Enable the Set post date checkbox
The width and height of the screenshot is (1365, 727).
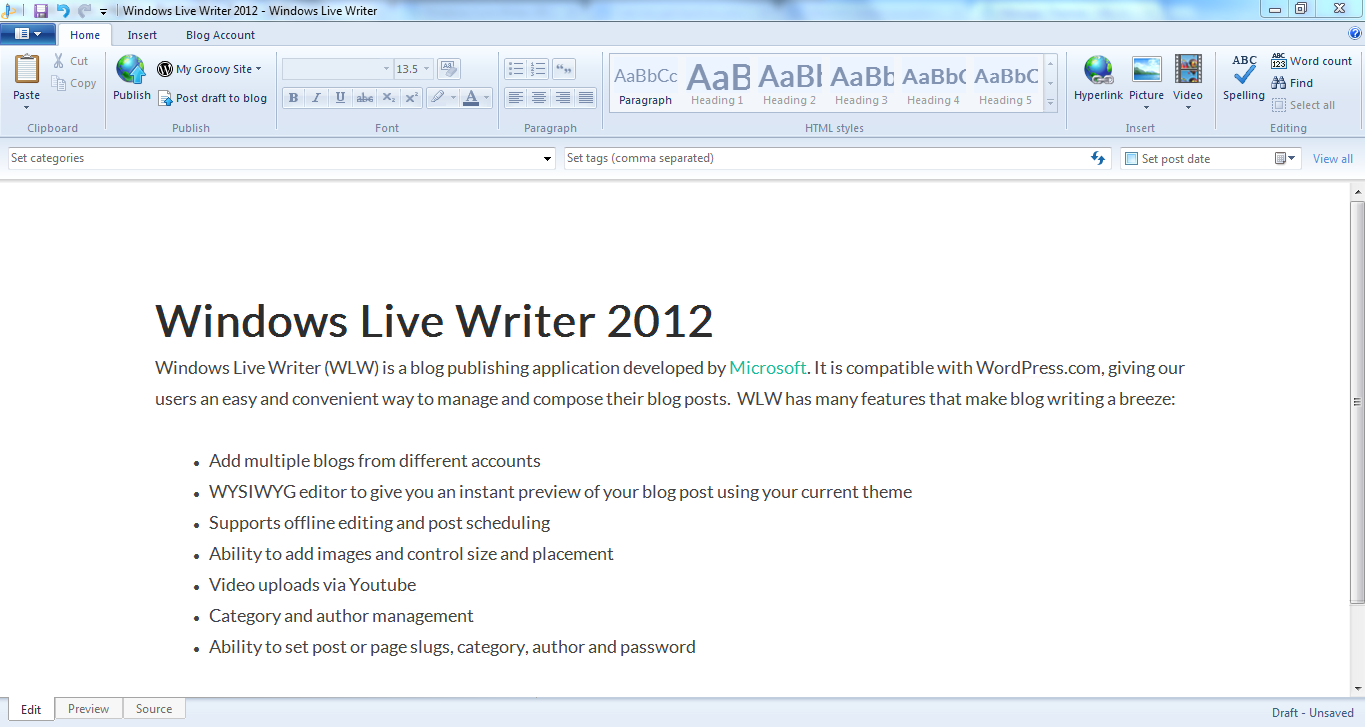click(1131, 158)
